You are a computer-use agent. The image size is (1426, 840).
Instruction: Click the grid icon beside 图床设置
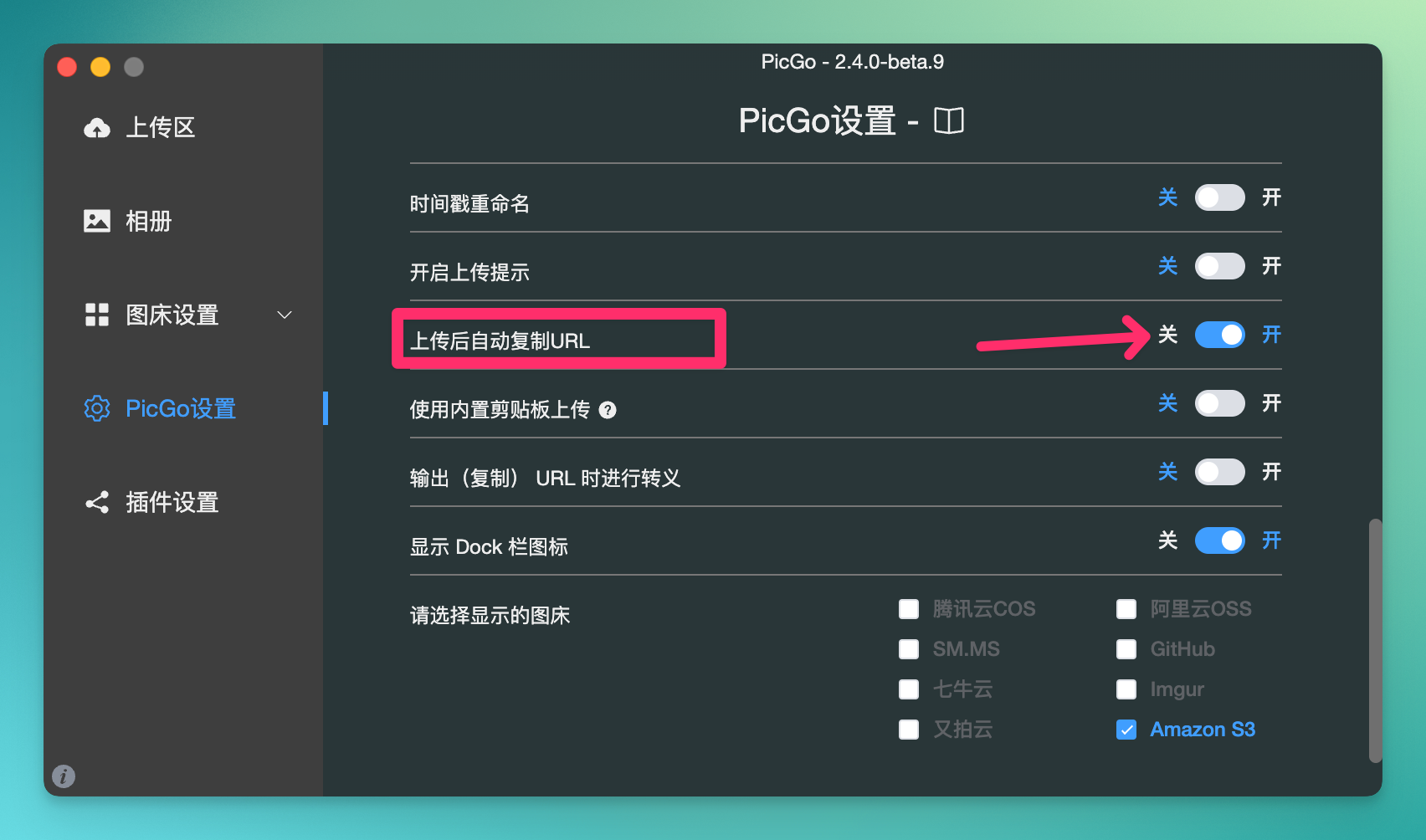tap(97, 315)
